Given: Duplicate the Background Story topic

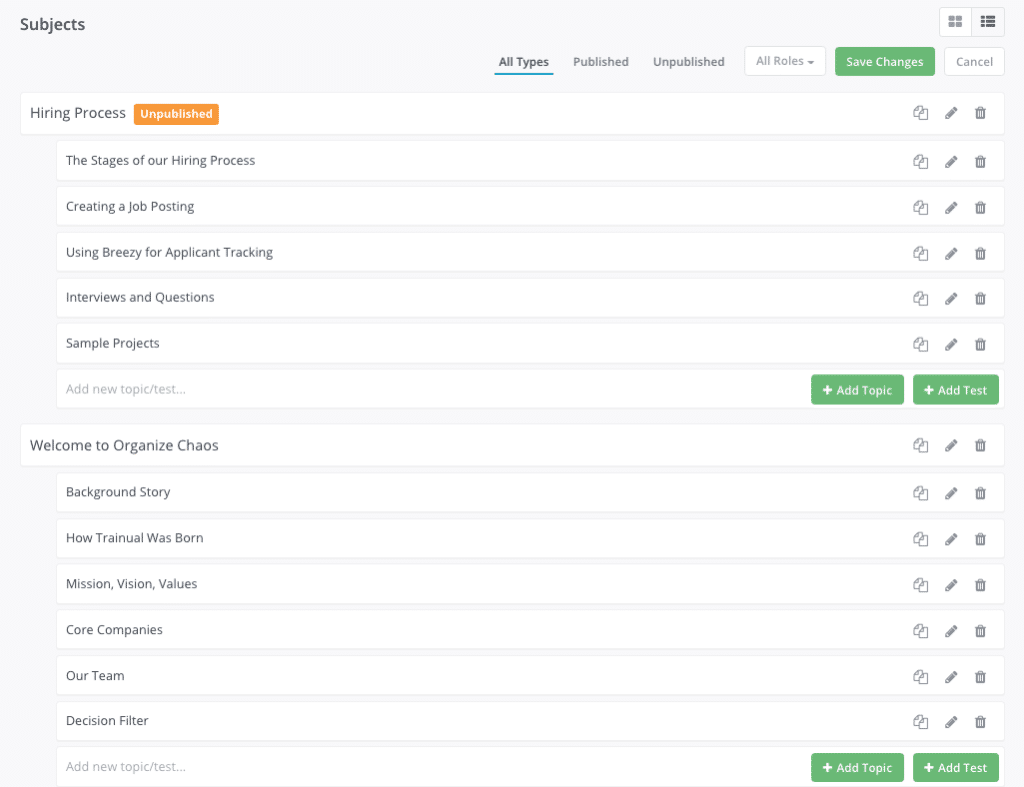Looking at the screenshot, I should 920,493.
